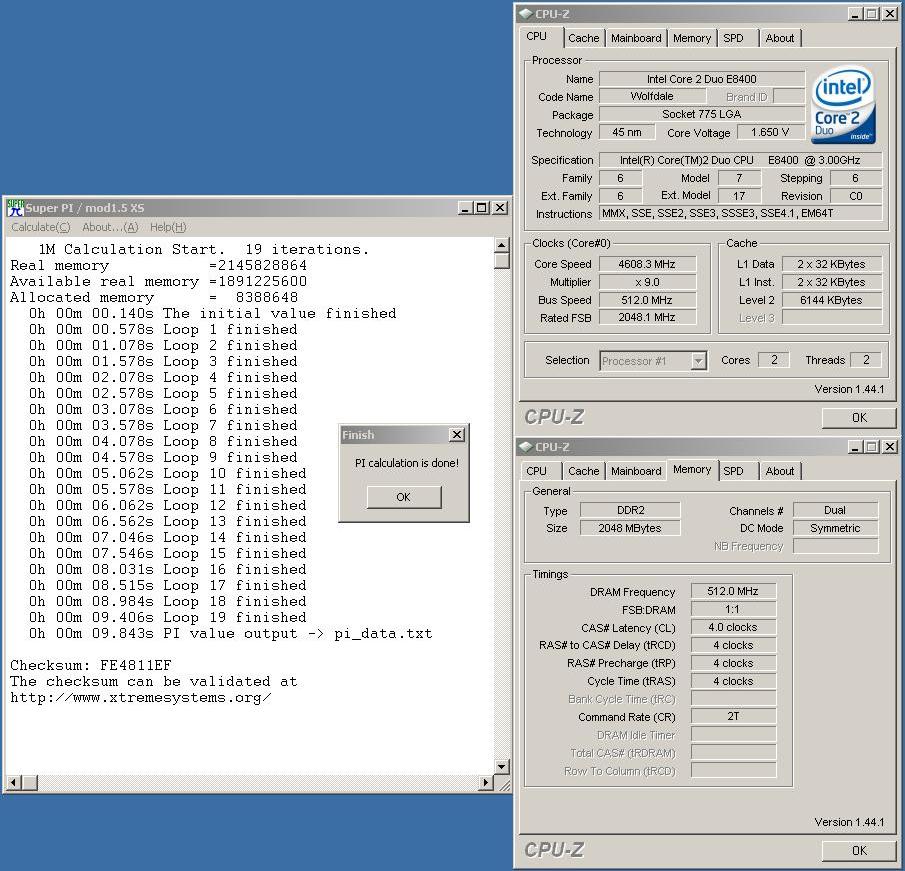Open the Help(H) menu in Super PI
Screen dimensions: 905x871
click(x=167, y=227)
